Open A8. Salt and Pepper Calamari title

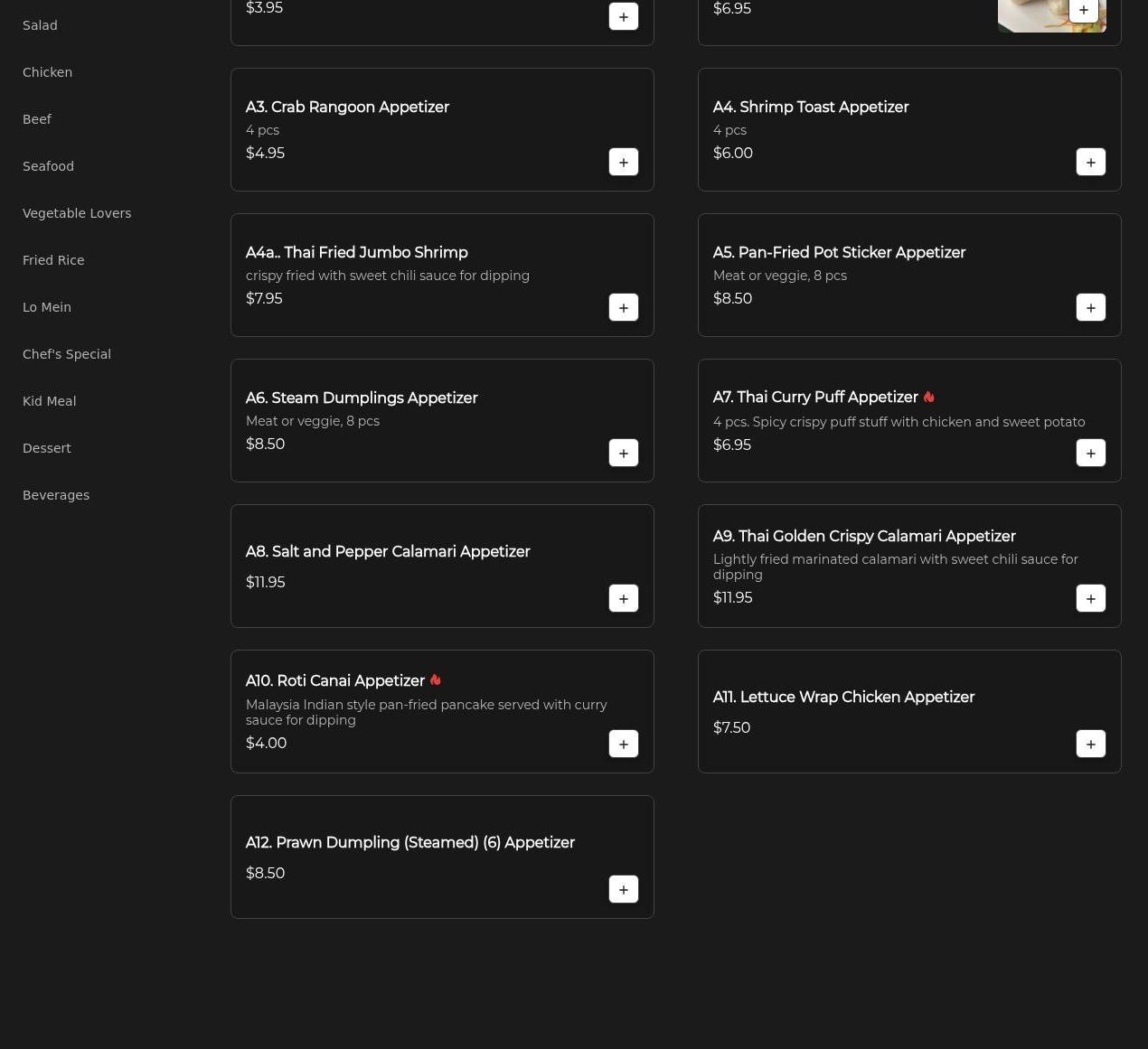click(388, 551)
